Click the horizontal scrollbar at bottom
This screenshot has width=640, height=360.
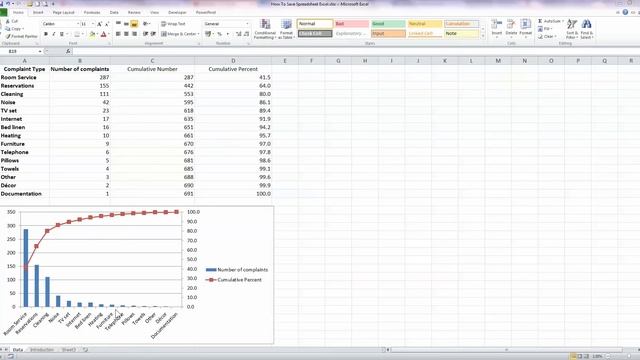(x=507, y=350)
